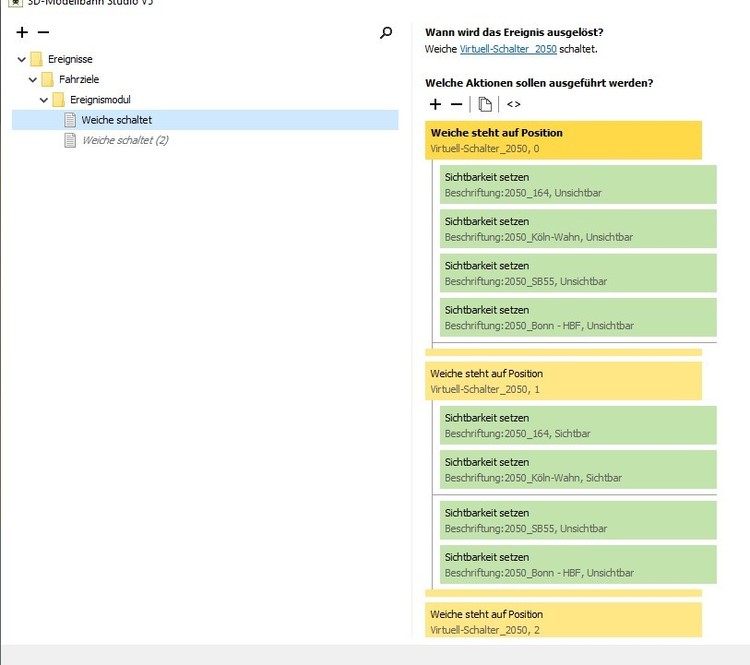Open the Virtuell-Schalter_2050 link
The image size is (750, 665).
[x=508, y=49]
